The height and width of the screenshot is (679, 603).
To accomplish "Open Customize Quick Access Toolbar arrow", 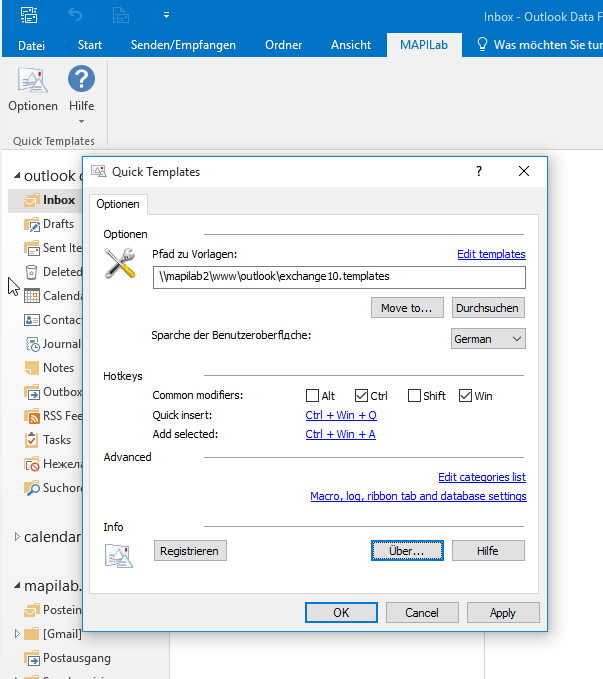I will tap(166, 15).
